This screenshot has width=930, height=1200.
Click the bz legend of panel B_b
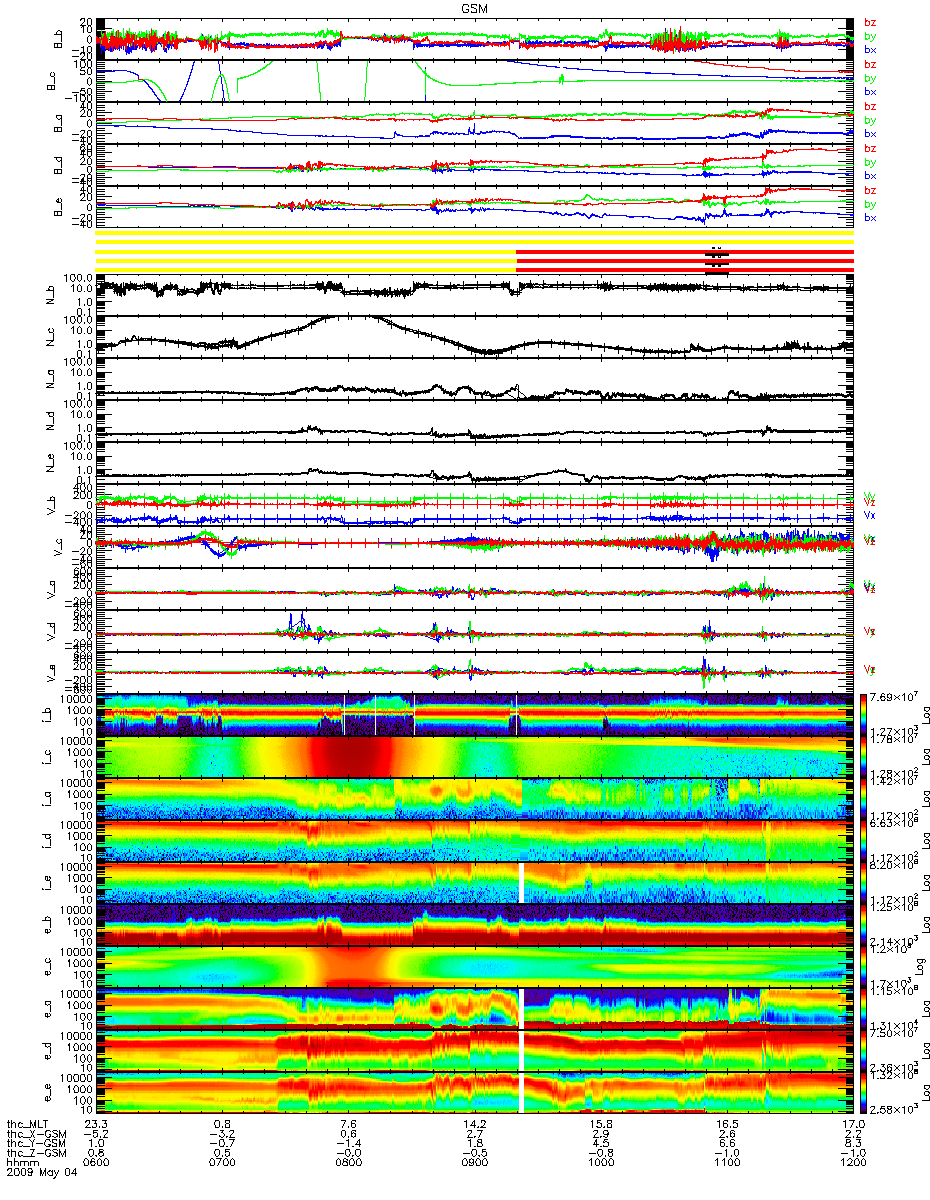pyautogui.click(x=870, y=22)
